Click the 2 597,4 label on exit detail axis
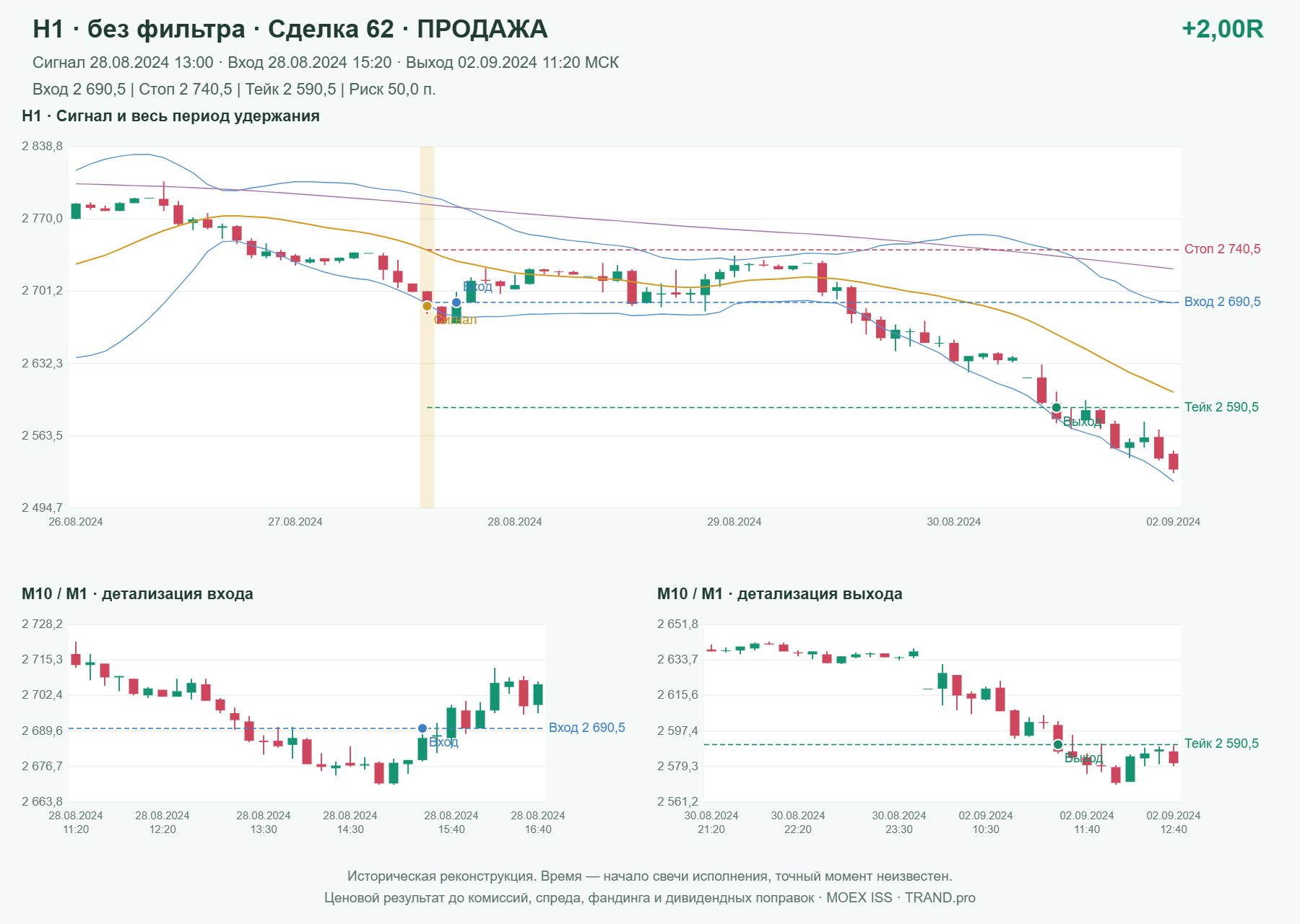Screen dimensions: 1300x924 677,731
